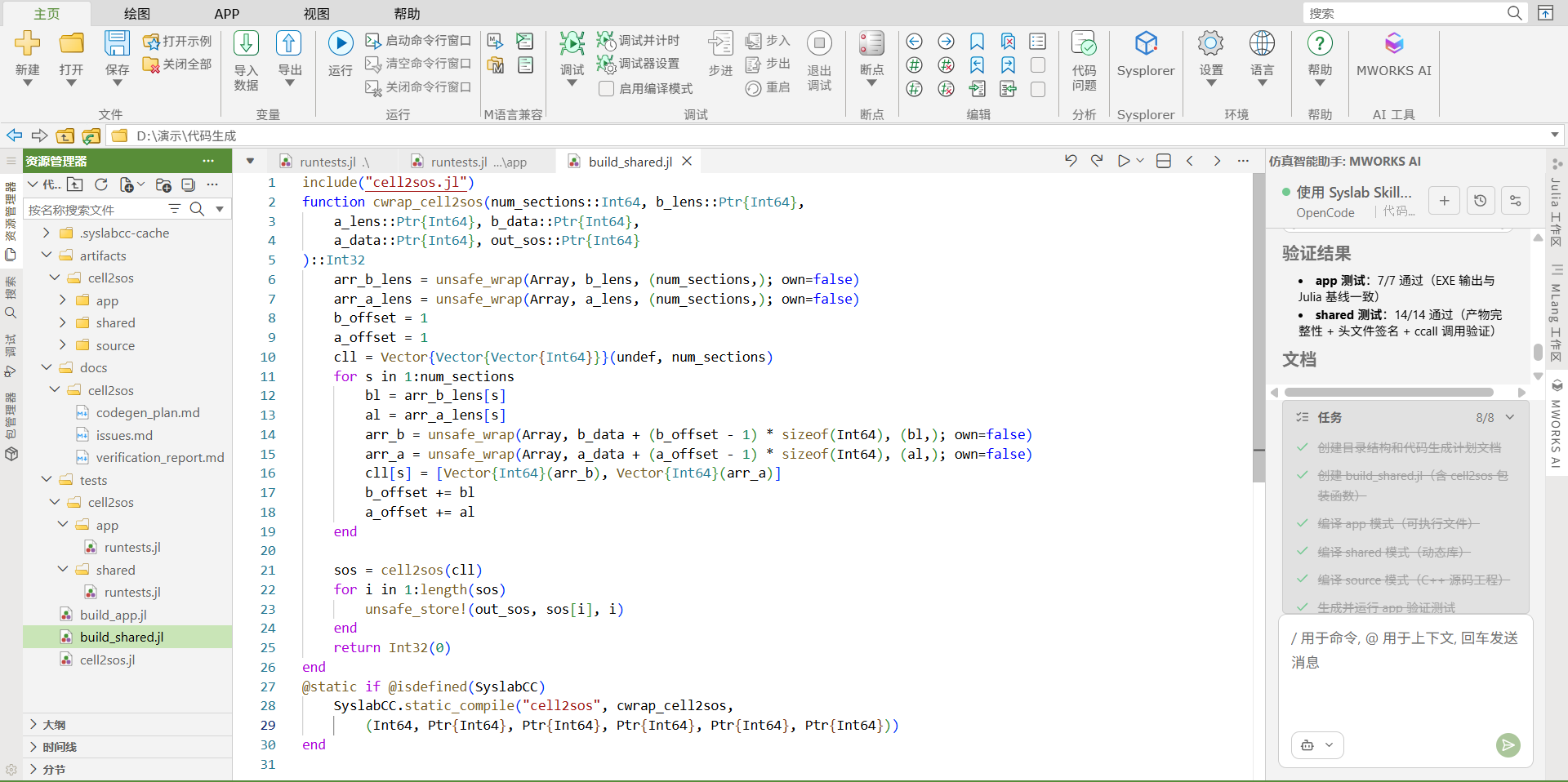This screenshot has width=1568, height=782.
Task: Toggle the 编译 app 模式 task checkmark
Action: pyautogui.click(x=1303, y=523)
